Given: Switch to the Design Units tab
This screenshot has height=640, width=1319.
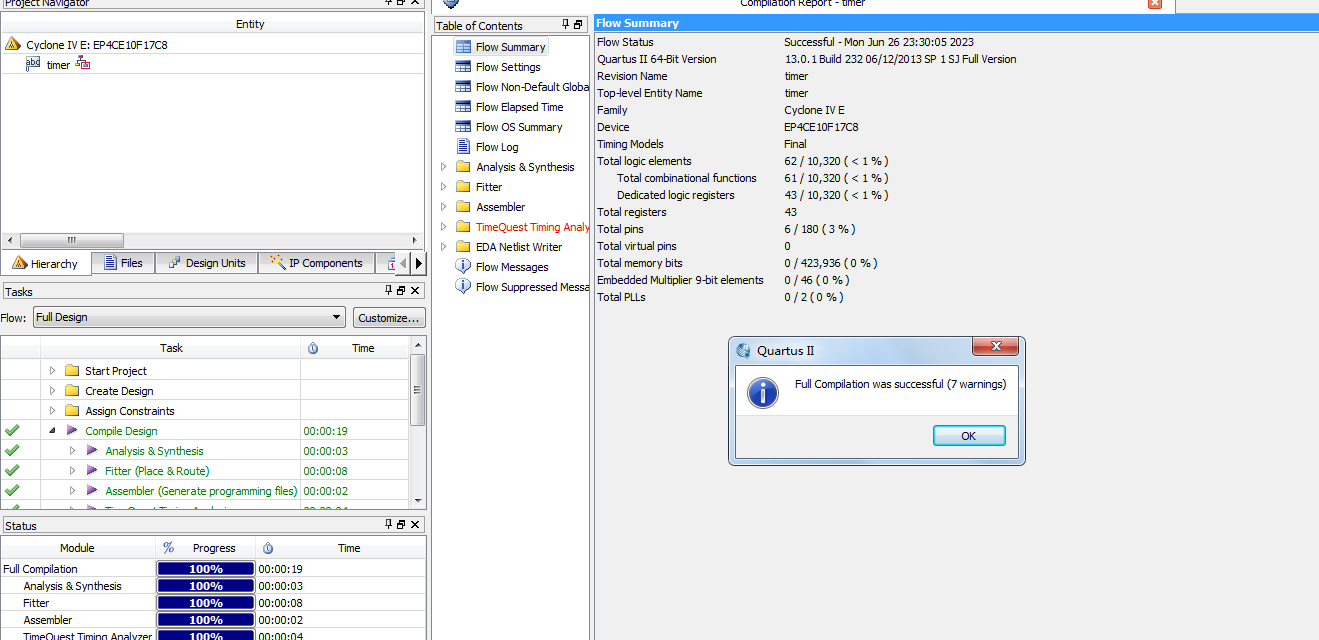Looking at the screenshot, I should pos(207,263).
